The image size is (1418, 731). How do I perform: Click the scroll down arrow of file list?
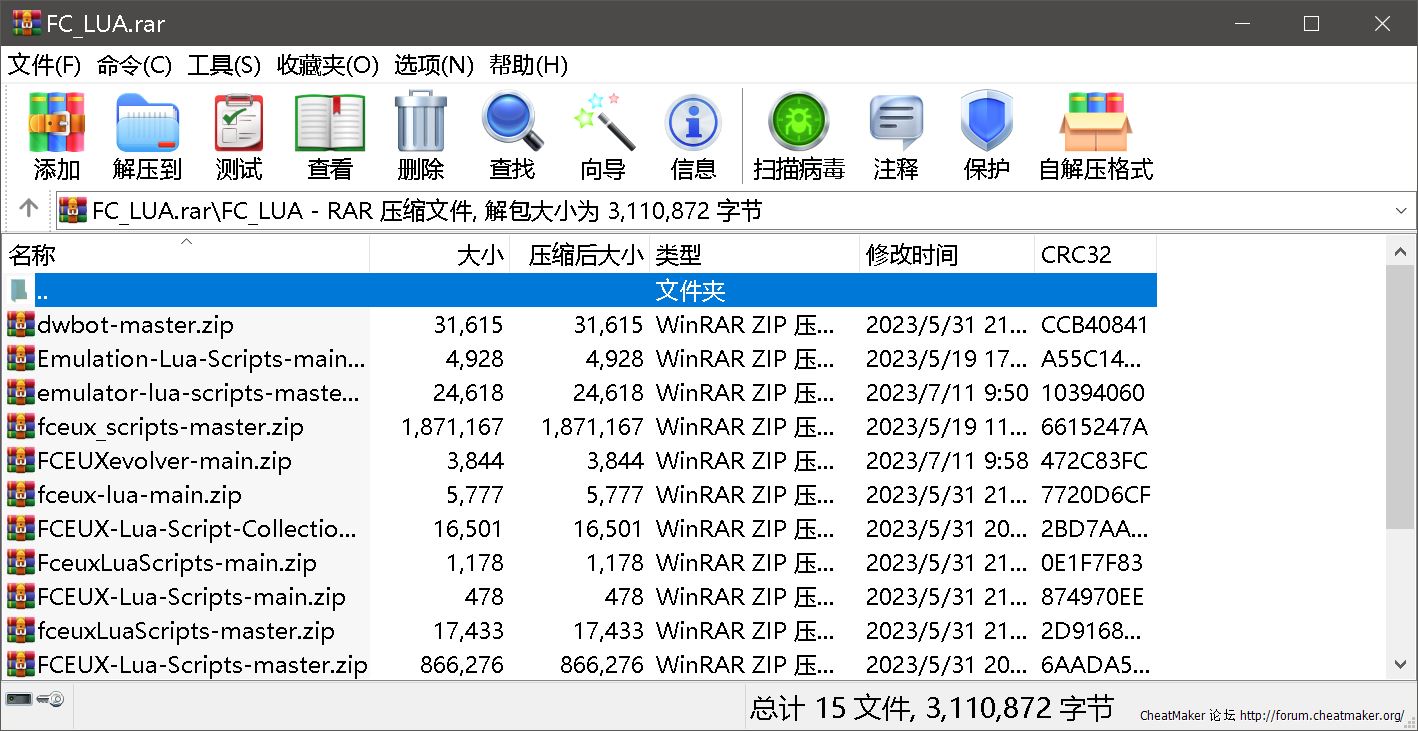(1400, 664)
